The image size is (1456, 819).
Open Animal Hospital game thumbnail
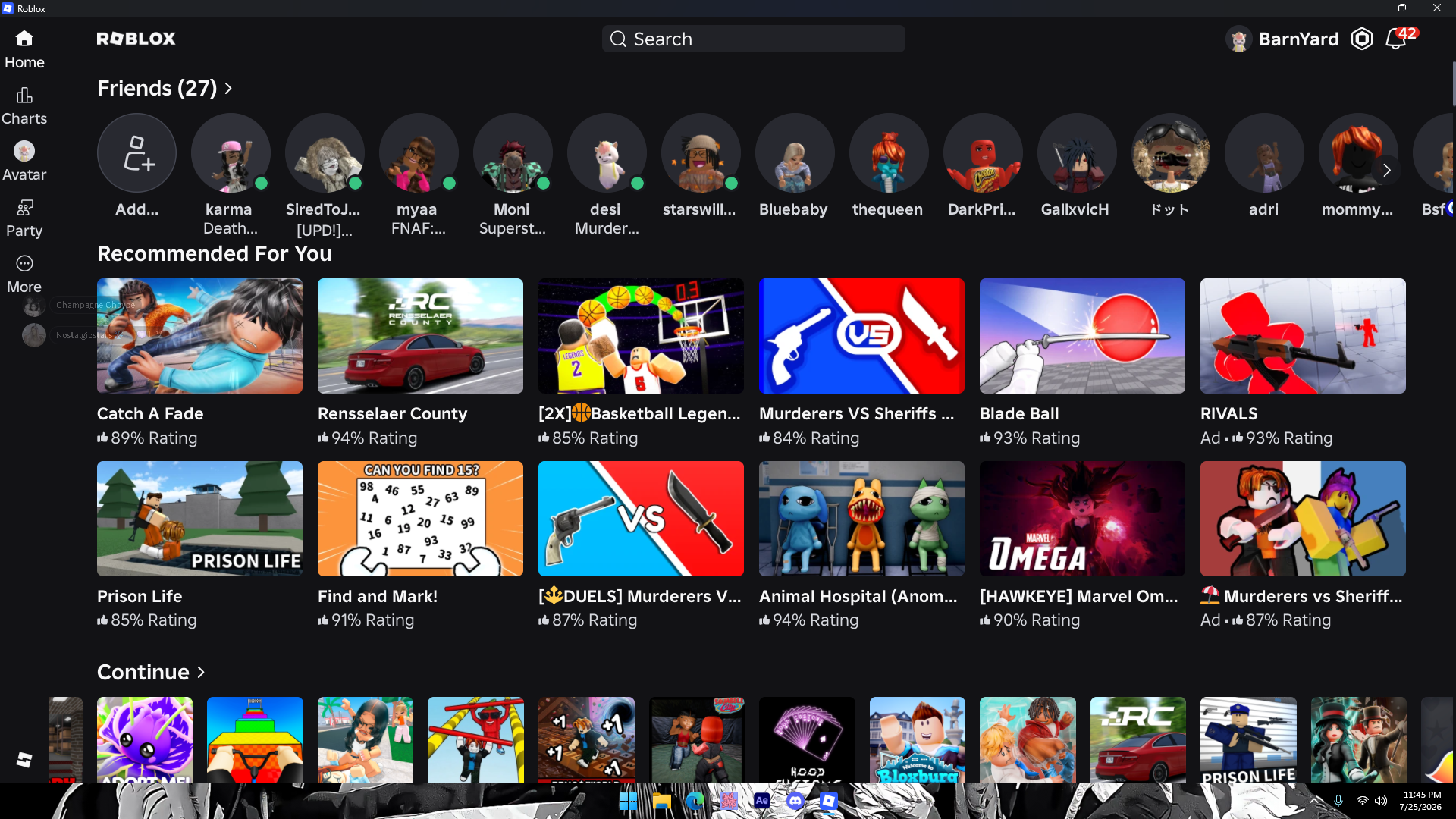coord(861,519)
